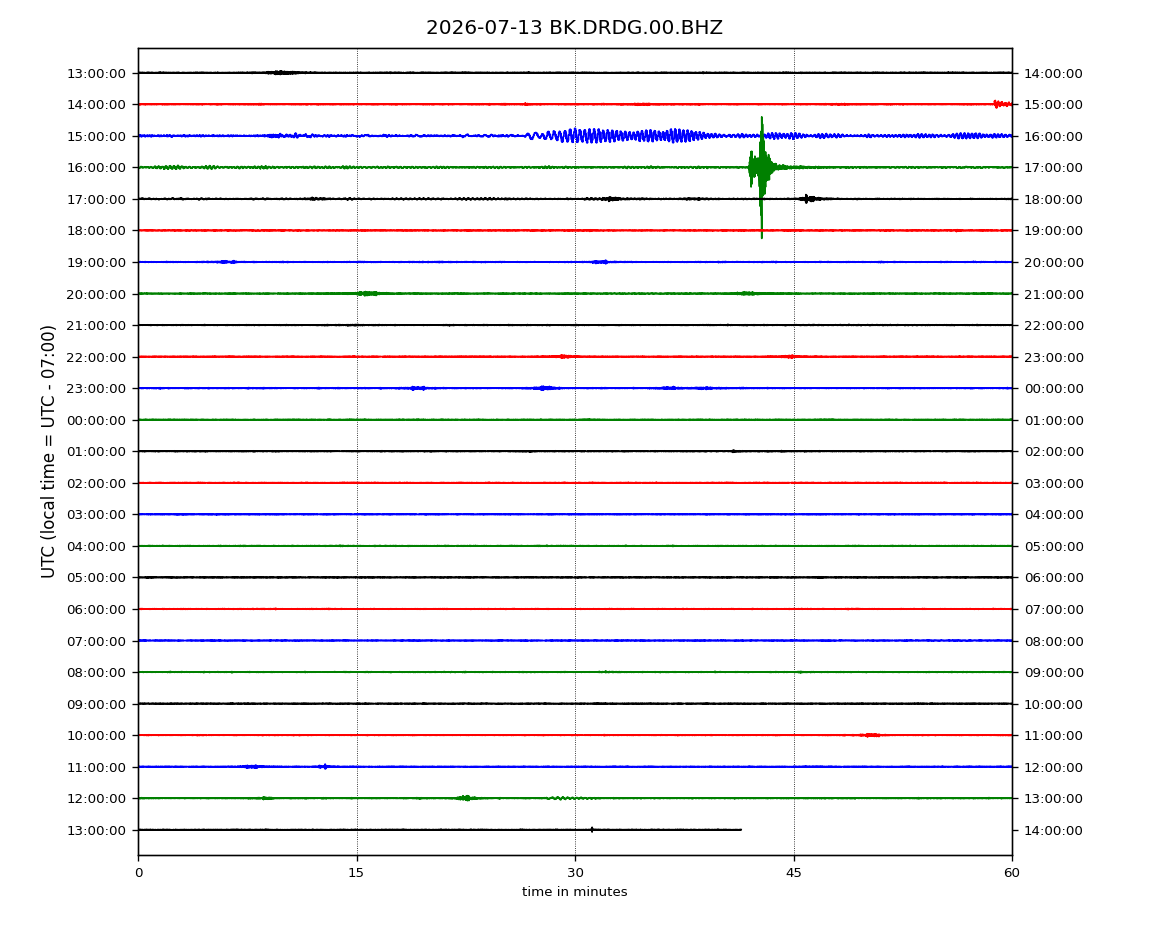
Task: Click the red blip on the 10:00:00 trace
Action: tap(870, 735)
